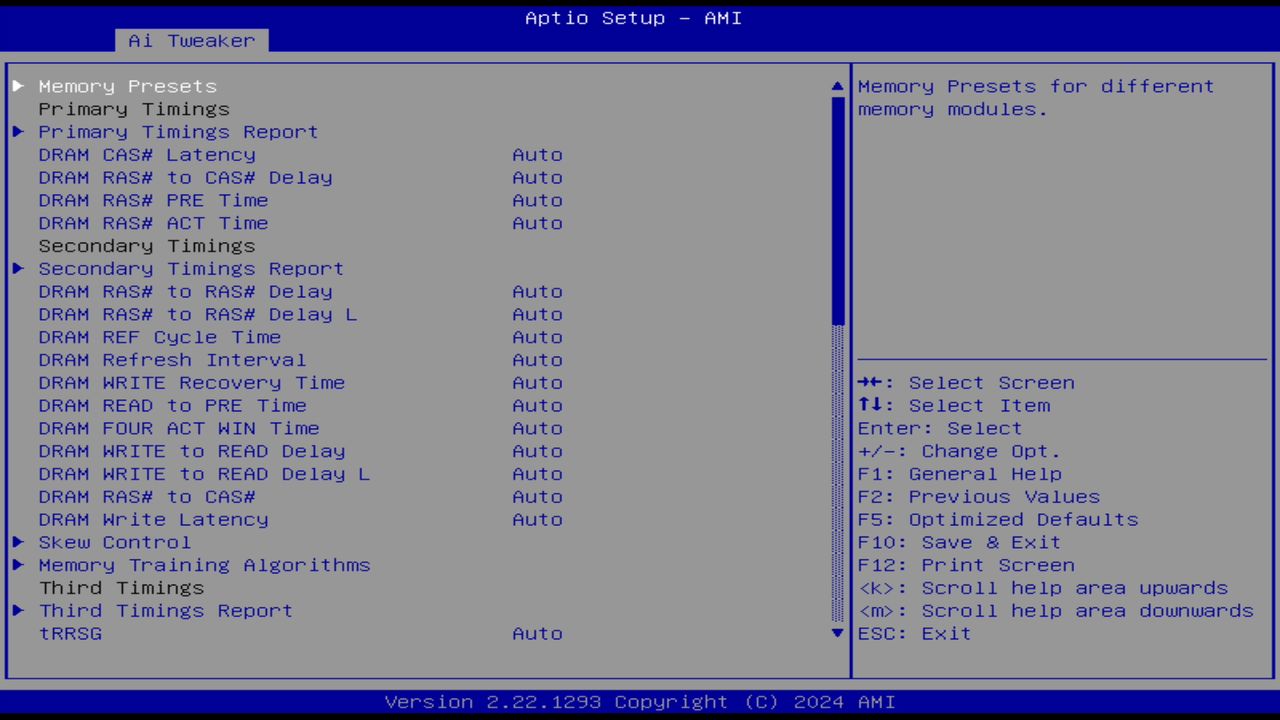Screen dimensions: 1280x720
Task: Change DRAM FOUR ACT WIN Time value
Action: click(x=537, y=429)
